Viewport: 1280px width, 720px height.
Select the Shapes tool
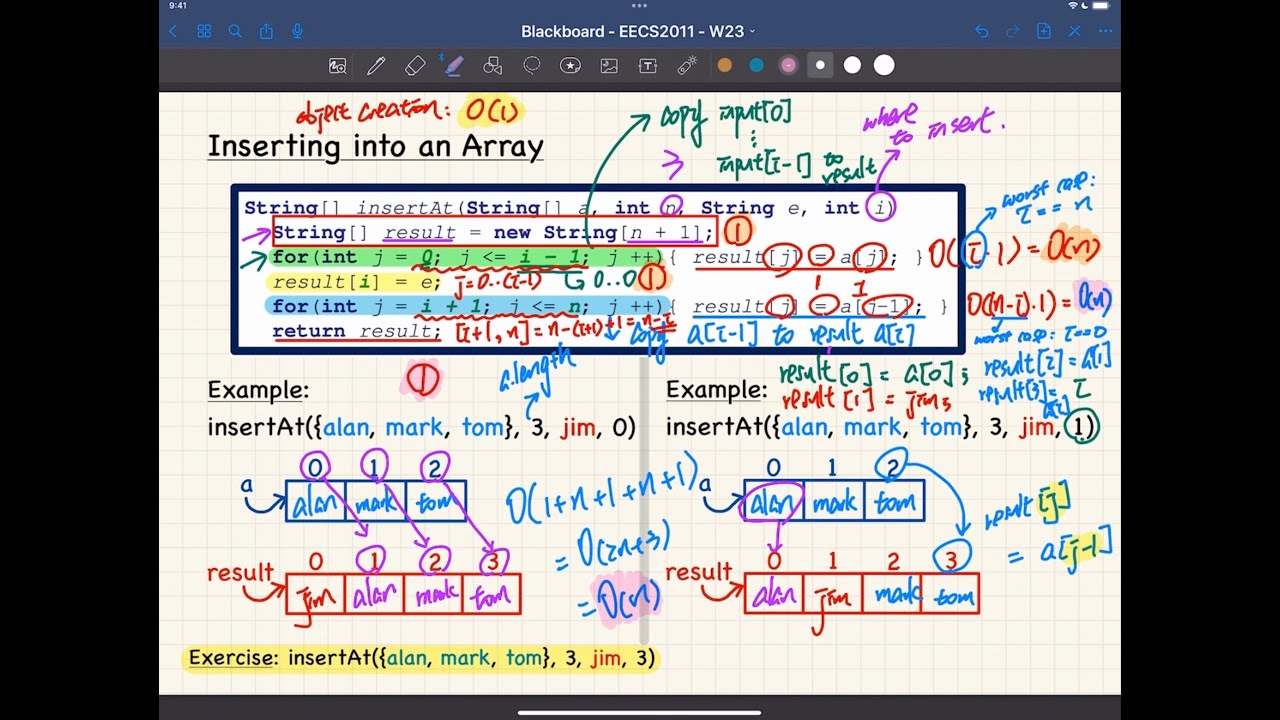(492, 66)
